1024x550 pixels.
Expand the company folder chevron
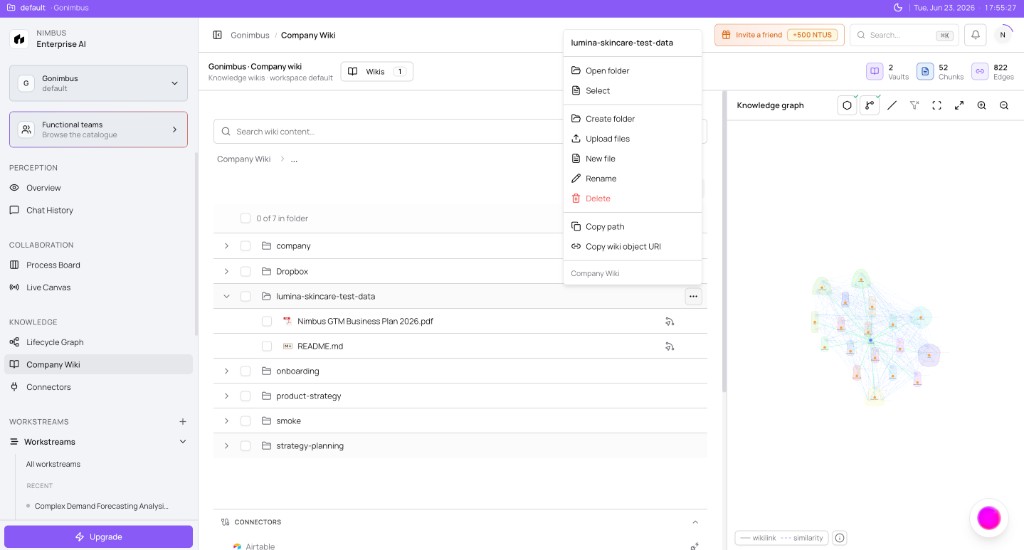coord(227,246)
